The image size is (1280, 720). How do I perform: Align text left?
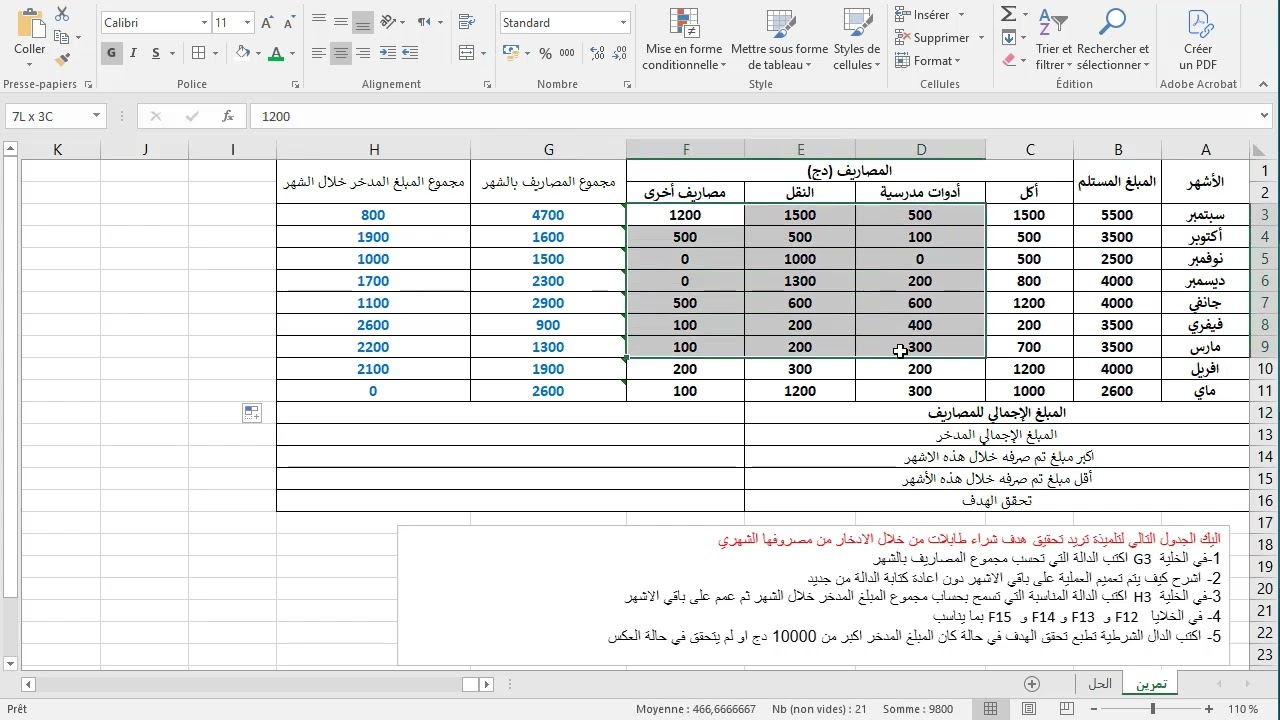point(319,53)
